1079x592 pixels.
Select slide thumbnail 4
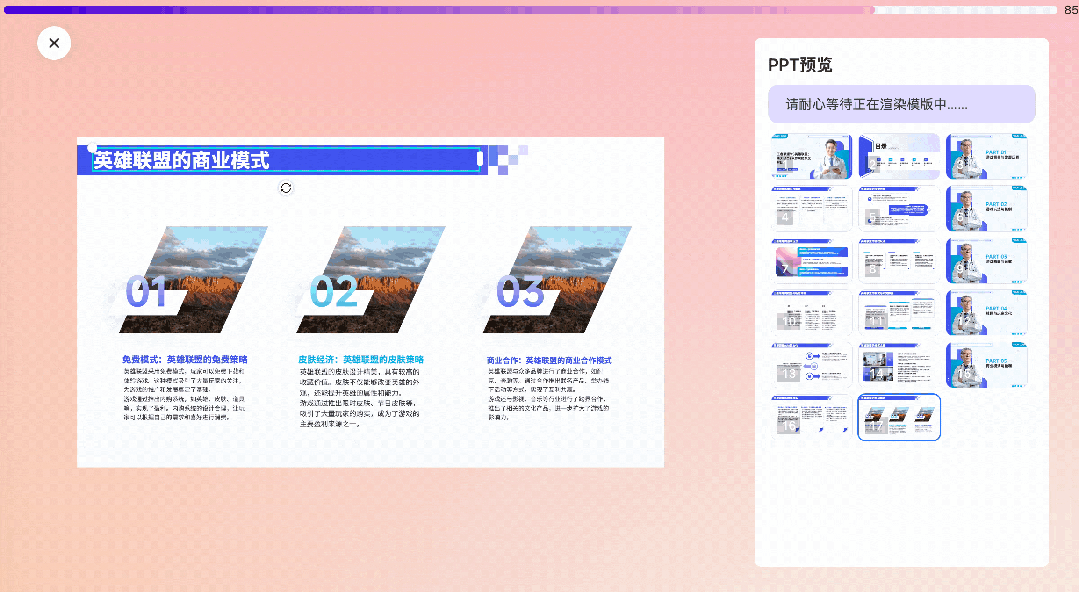tap(812, 209)
